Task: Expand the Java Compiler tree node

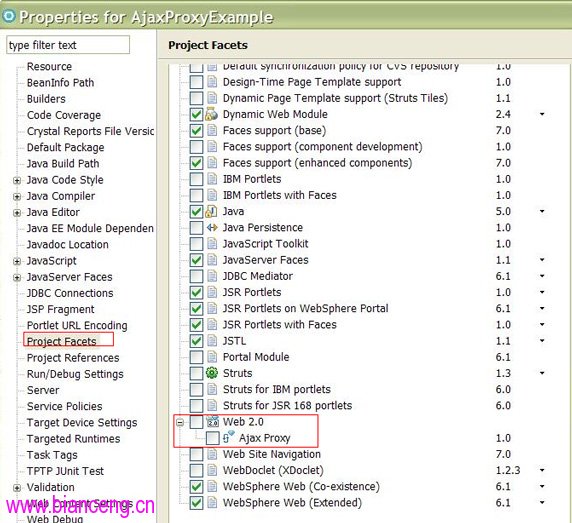Action: coord(17,197)
